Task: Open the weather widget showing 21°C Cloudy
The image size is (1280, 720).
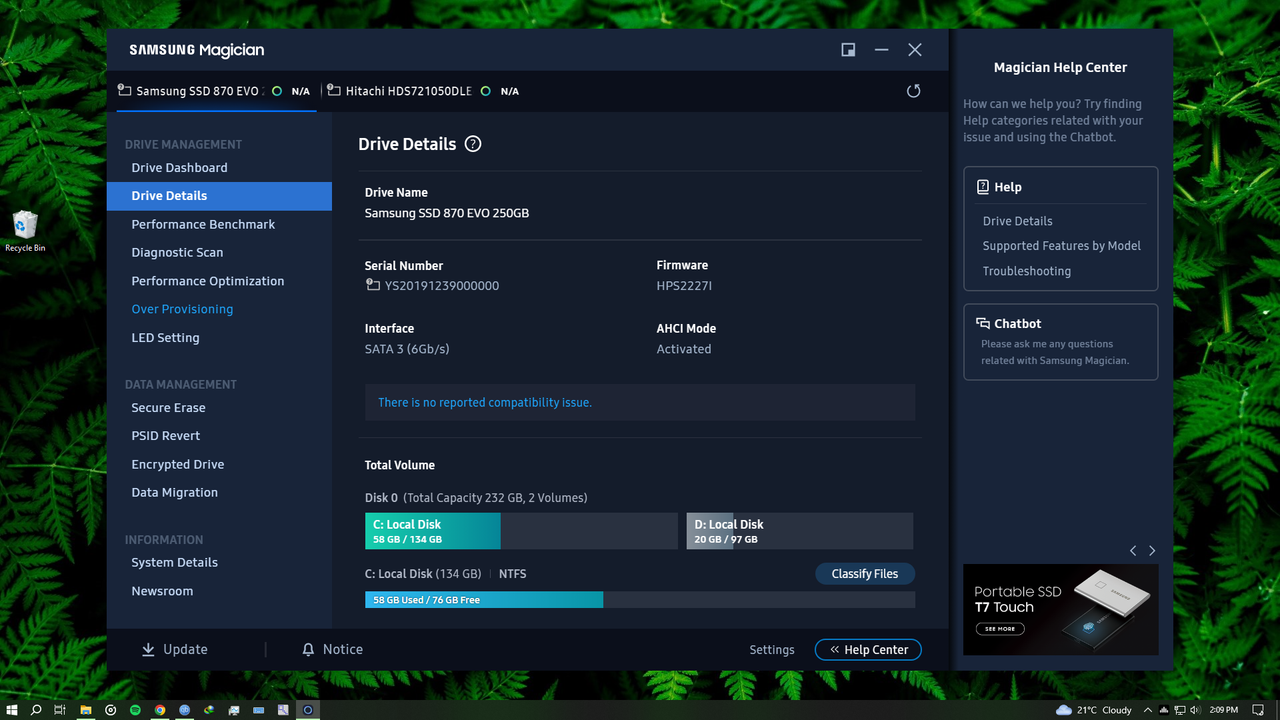Action: (x=1094, y=710)
